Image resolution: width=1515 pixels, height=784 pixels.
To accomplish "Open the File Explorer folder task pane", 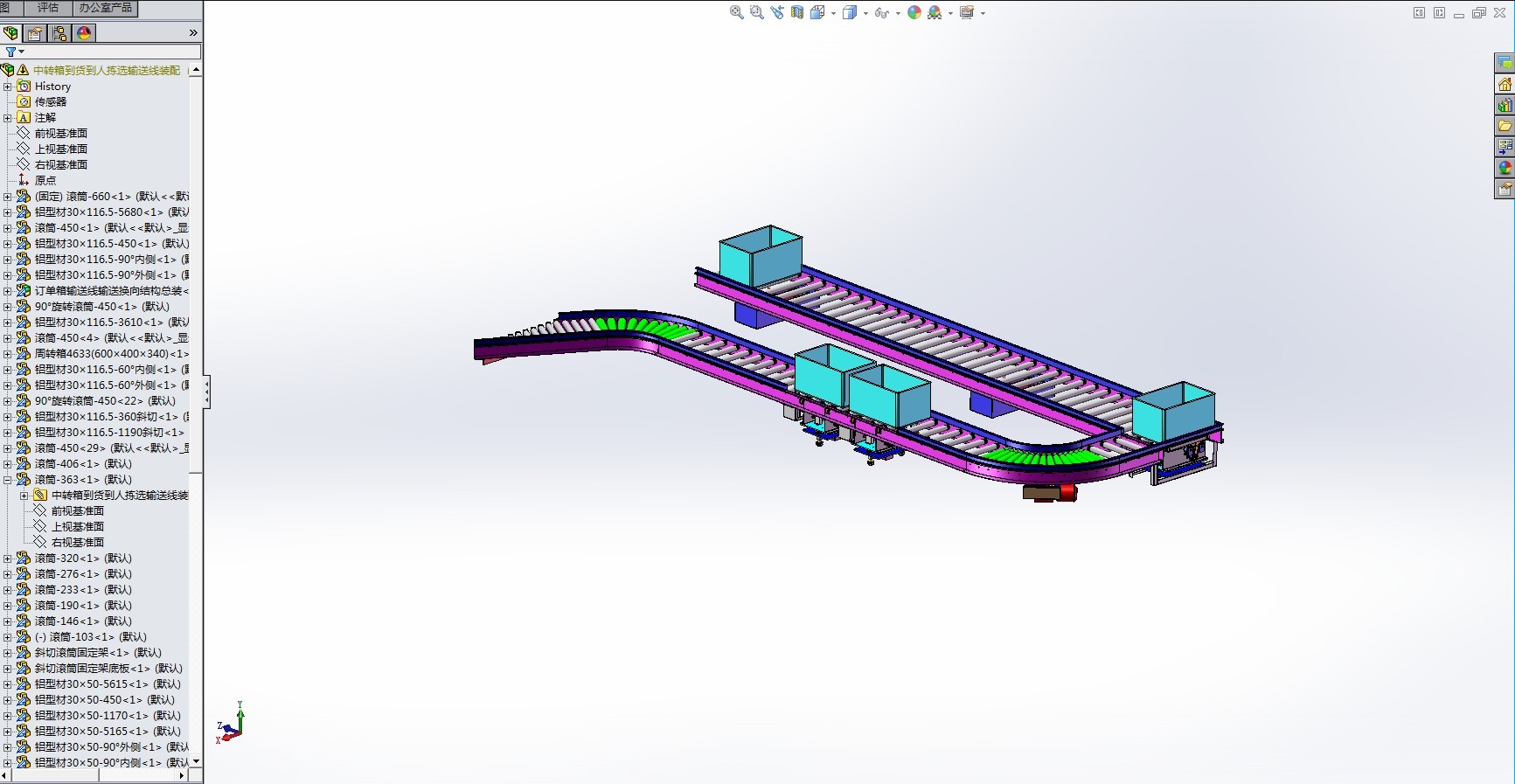I will coord(1505,126).
